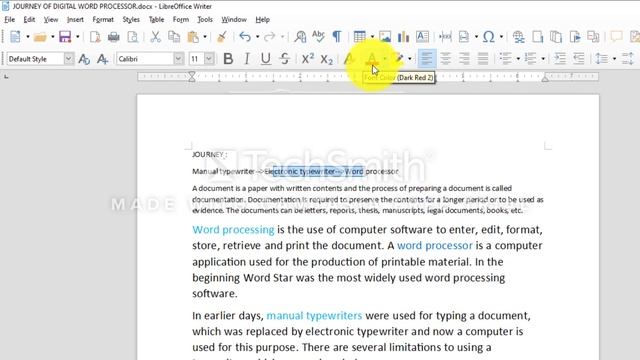Image resolution: width=640 pixels, height=360 pixels.
Task: Click the Insert Endnote icon
Action: coord(556,37)
